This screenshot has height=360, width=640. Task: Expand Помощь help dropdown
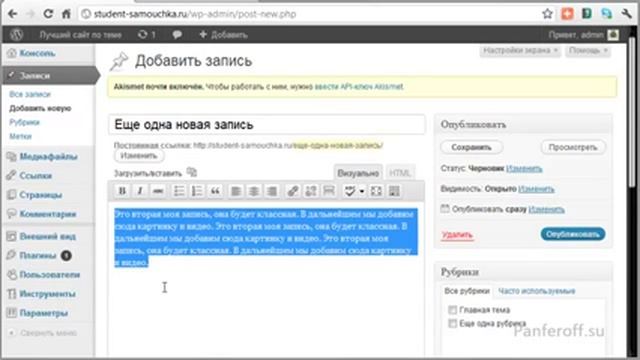point(588,51)
